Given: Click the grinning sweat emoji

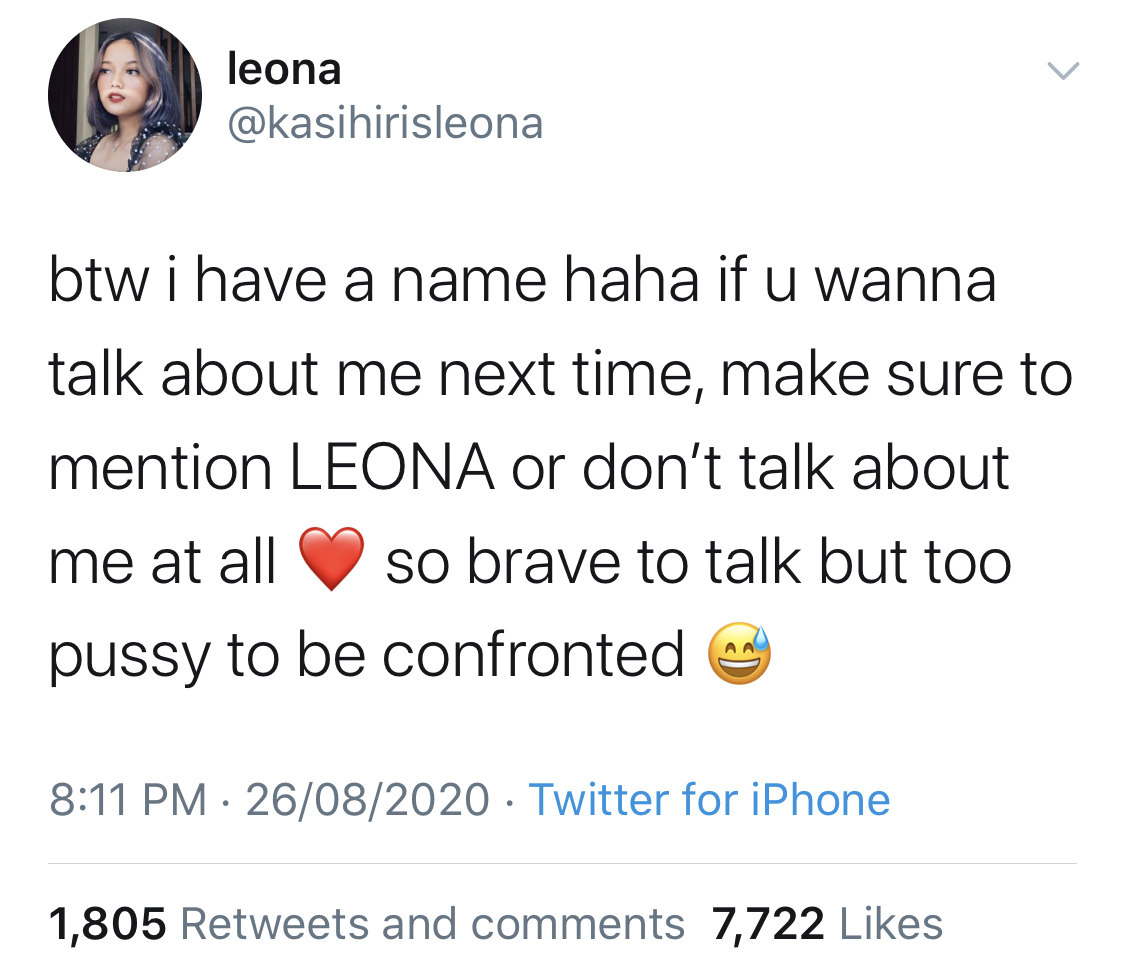Looking at the screenshot, I should 739,653.
